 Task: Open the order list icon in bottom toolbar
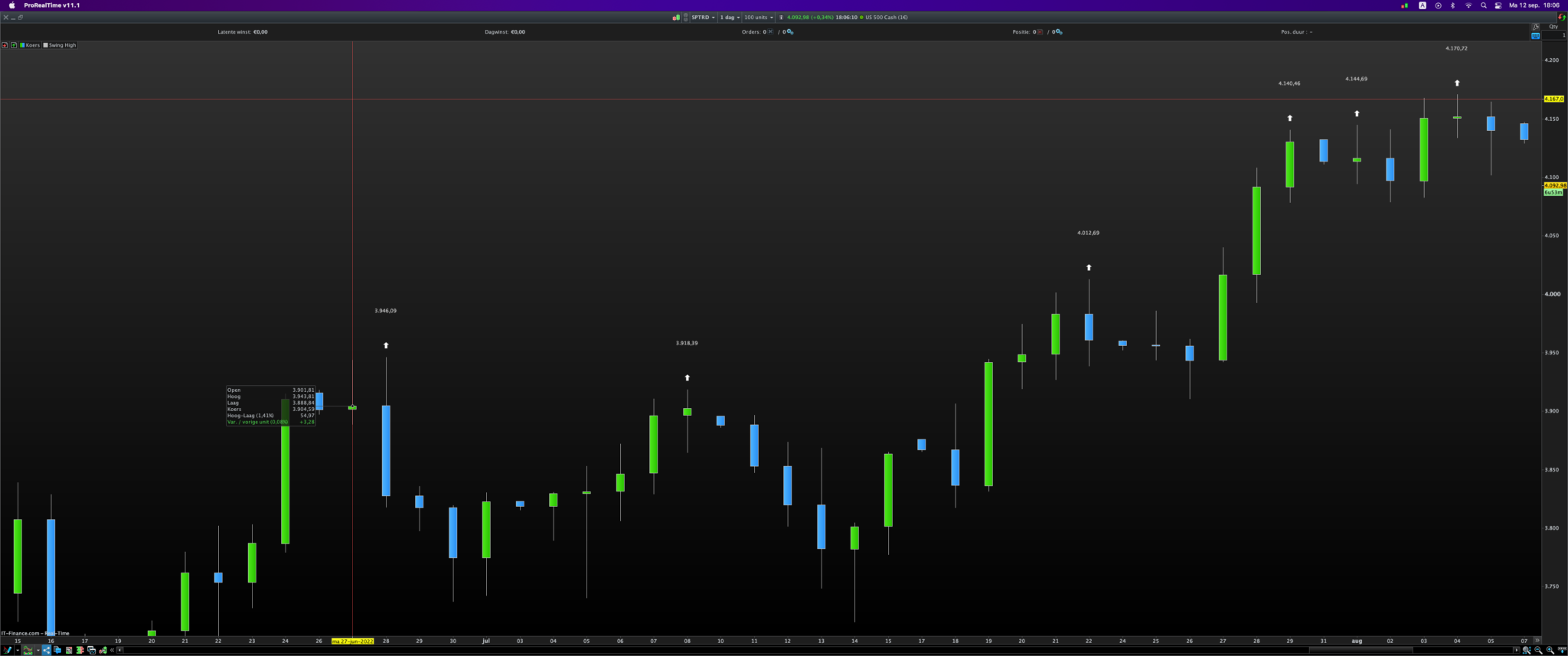69,650
